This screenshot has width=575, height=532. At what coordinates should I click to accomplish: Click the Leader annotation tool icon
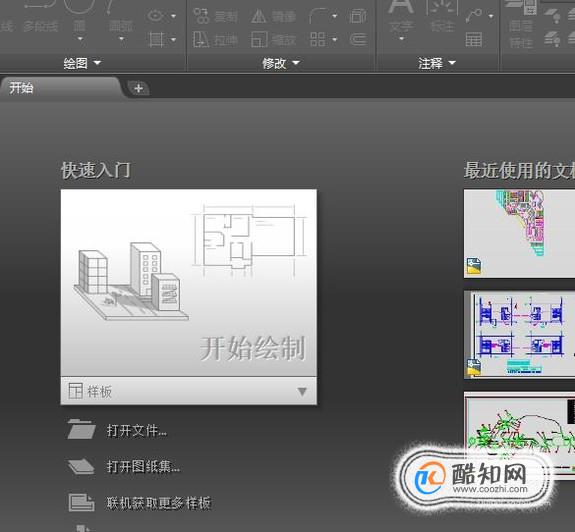[x=474, y=16]
